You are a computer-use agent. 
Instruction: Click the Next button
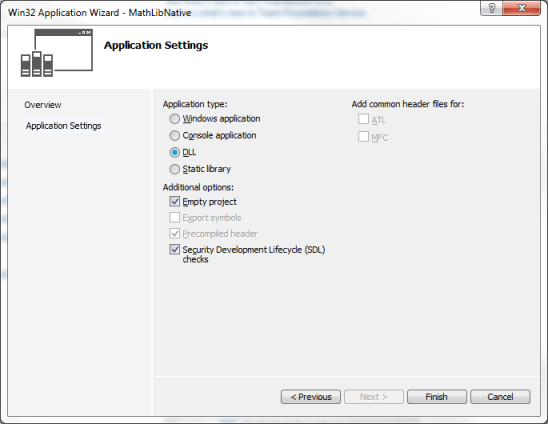click(374, 397)
